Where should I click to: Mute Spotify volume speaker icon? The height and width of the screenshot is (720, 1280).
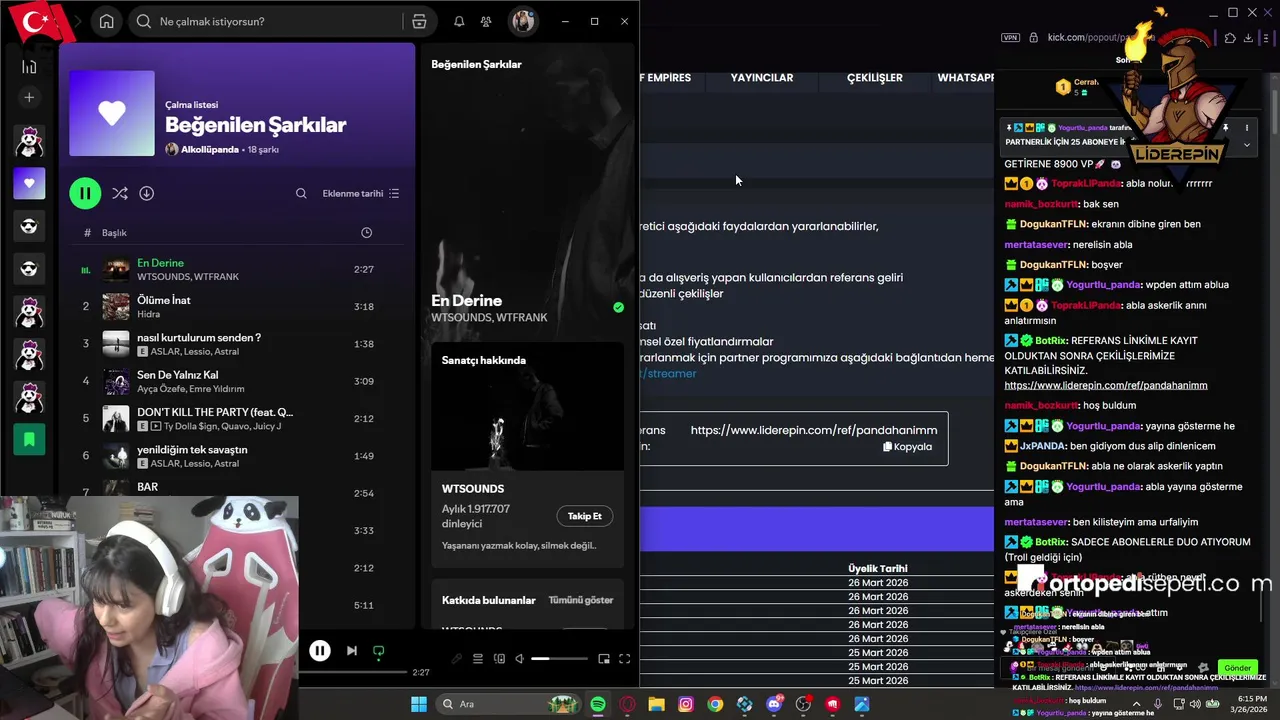(x=519, y=659)
